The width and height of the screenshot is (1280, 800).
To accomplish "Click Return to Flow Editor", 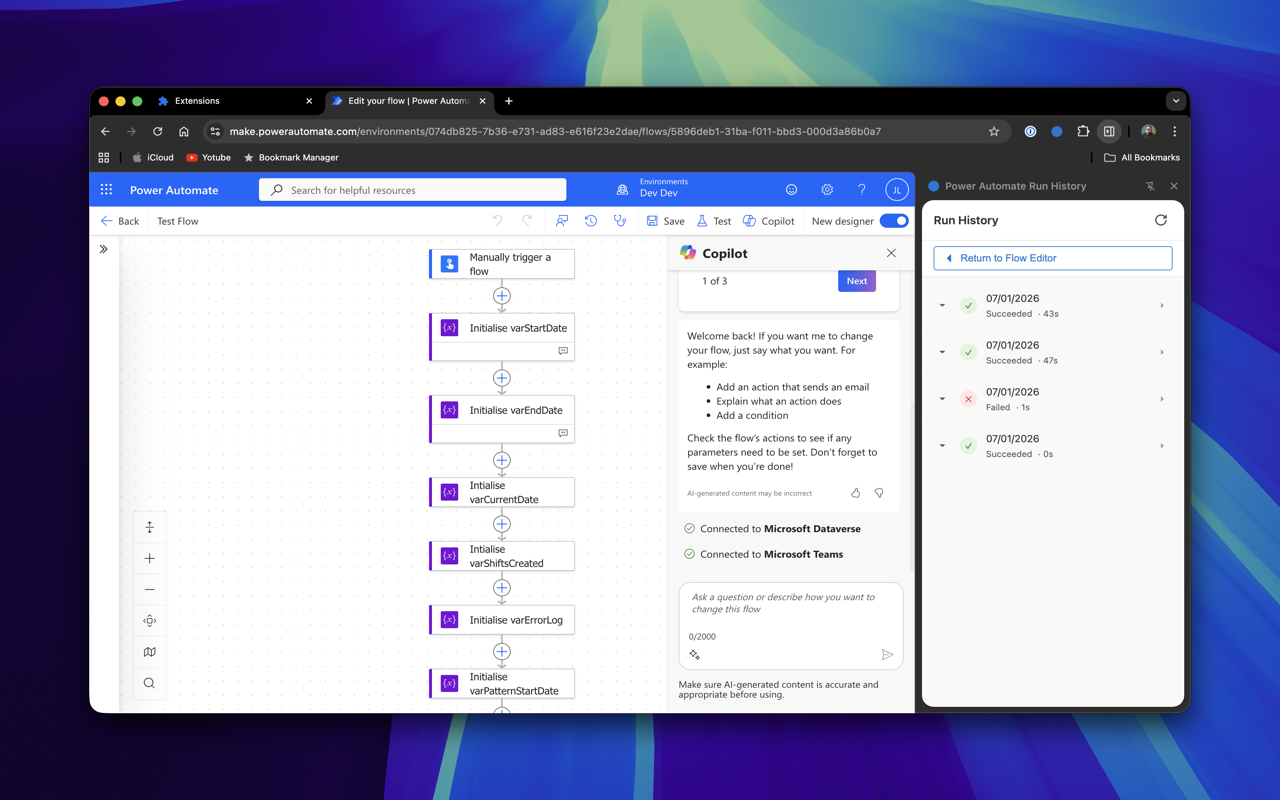I will click(x=1053, y=258).
